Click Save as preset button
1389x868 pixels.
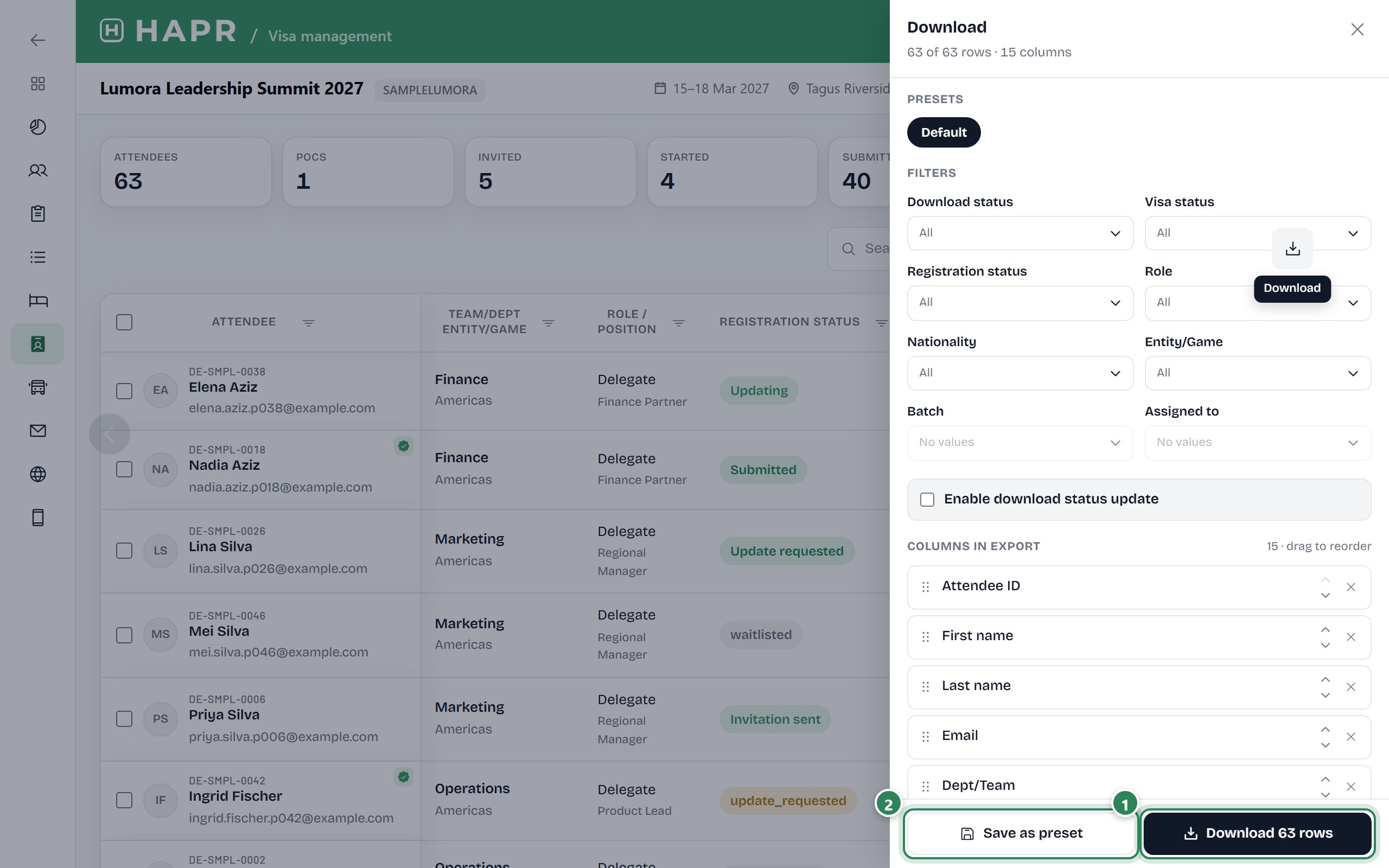1021,834
